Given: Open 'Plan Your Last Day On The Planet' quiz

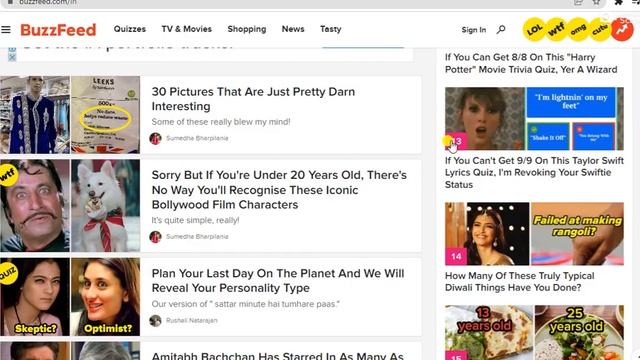Looking at the screenshot, I should [x=278, y=281].
